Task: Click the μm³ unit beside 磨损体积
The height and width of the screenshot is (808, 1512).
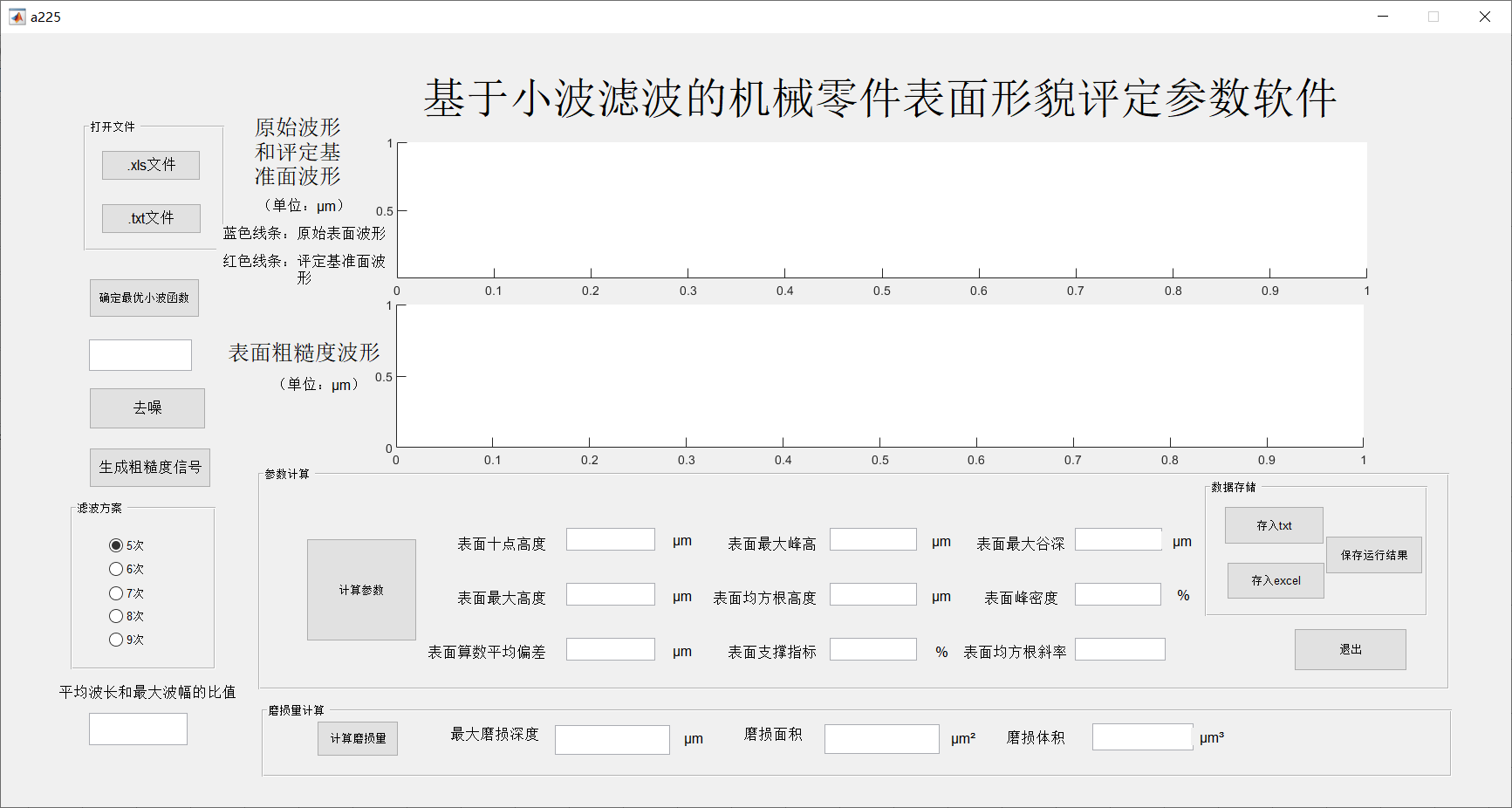Action: tap(1212, 737)
